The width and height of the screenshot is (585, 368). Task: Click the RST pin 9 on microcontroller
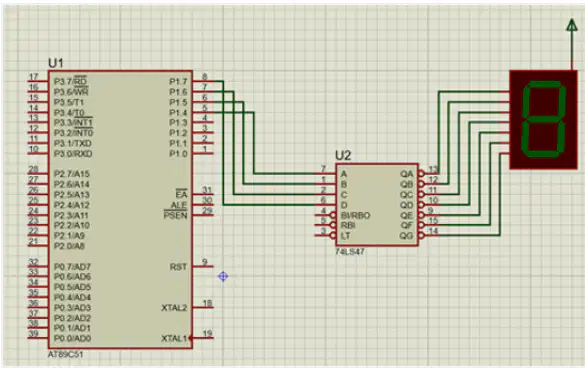pos(203,266)
